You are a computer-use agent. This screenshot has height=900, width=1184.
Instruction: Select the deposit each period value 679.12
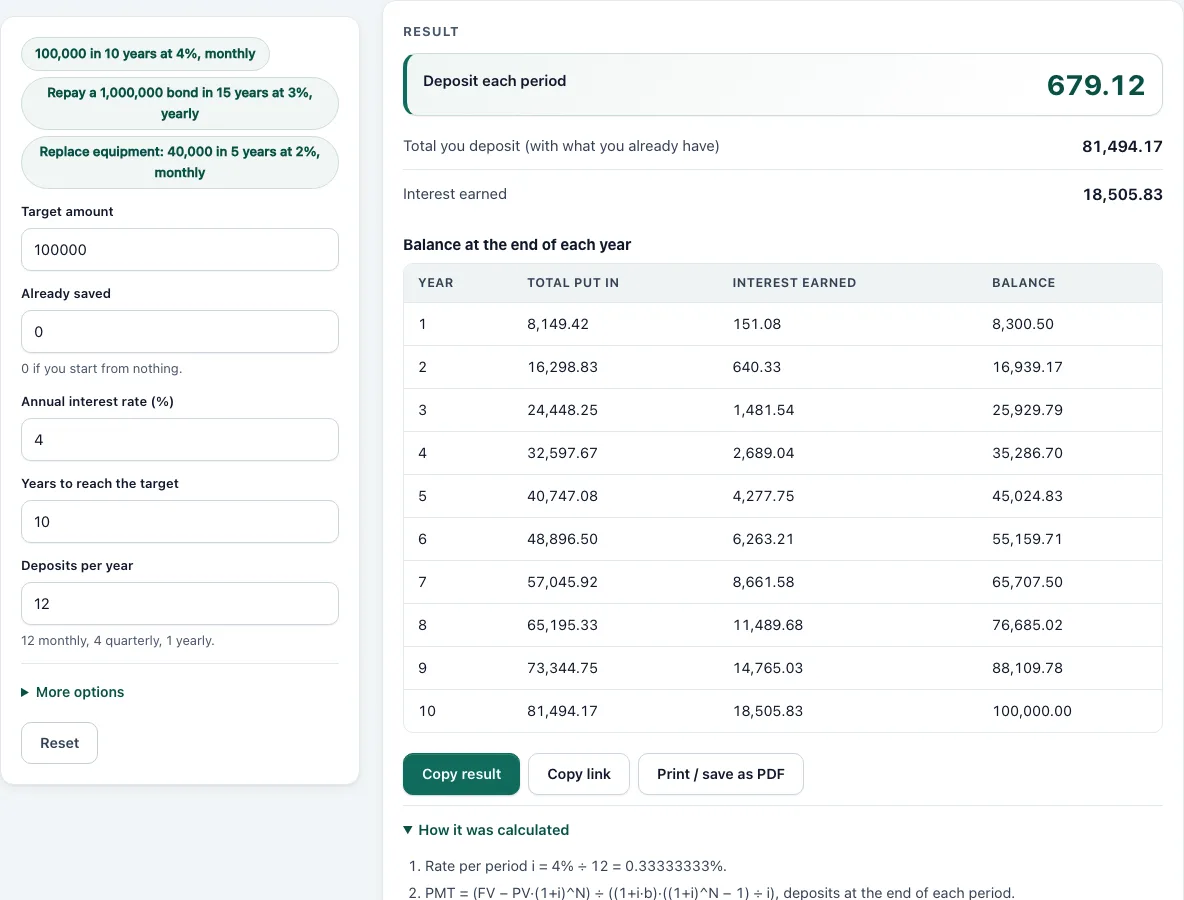point(1096,85)
